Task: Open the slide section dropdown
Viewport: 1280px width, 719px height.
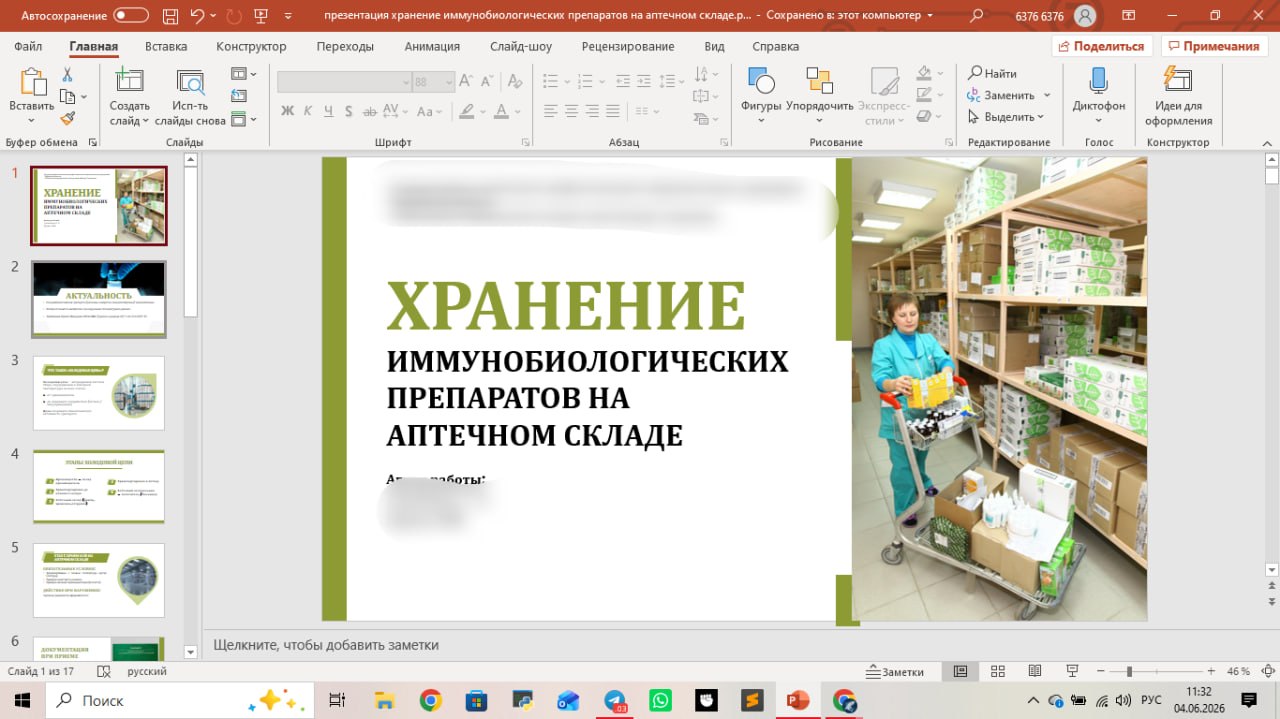Action: click(243, 119)
